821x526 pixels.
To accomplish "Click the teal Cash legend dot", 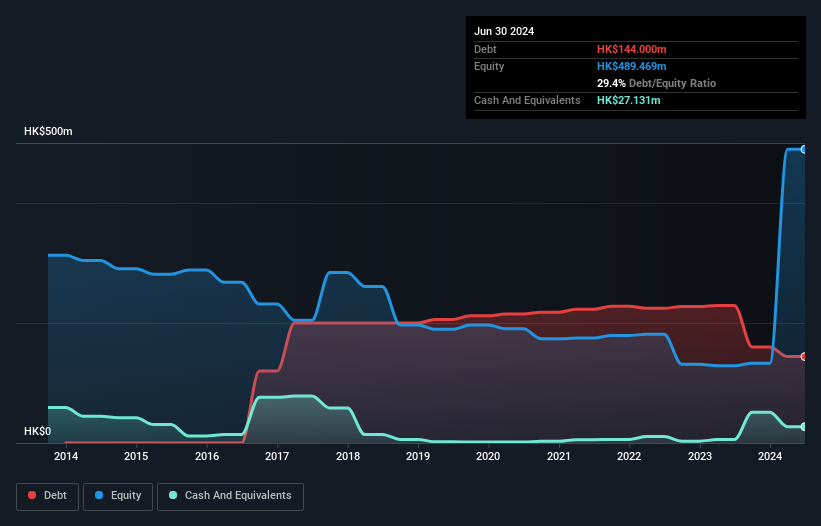I will [173, 495].
